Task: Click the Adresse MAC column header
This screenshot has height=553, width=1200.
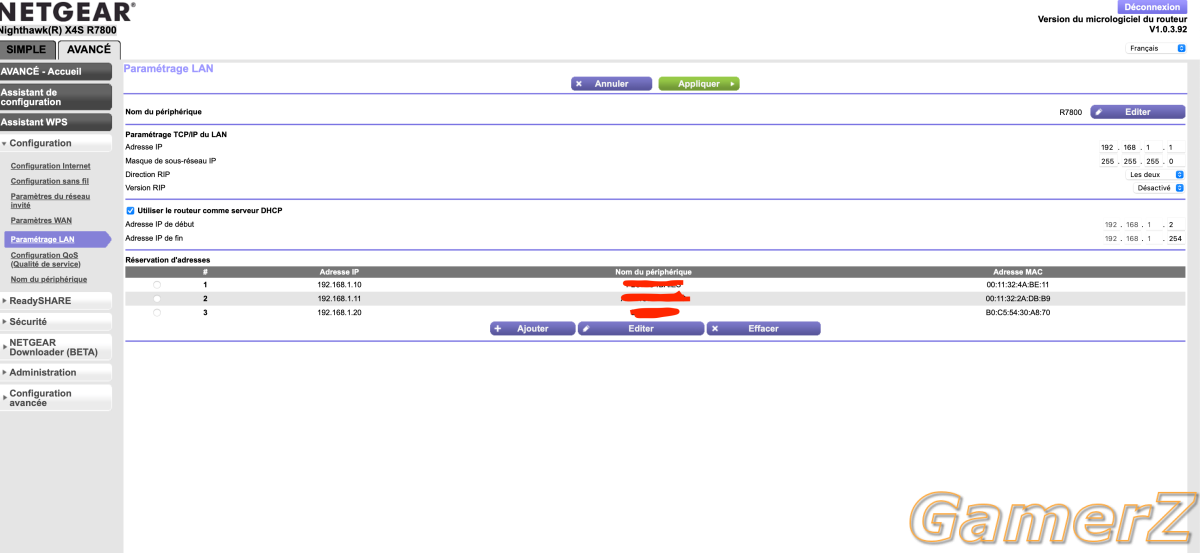Action: click(1017, 272)
